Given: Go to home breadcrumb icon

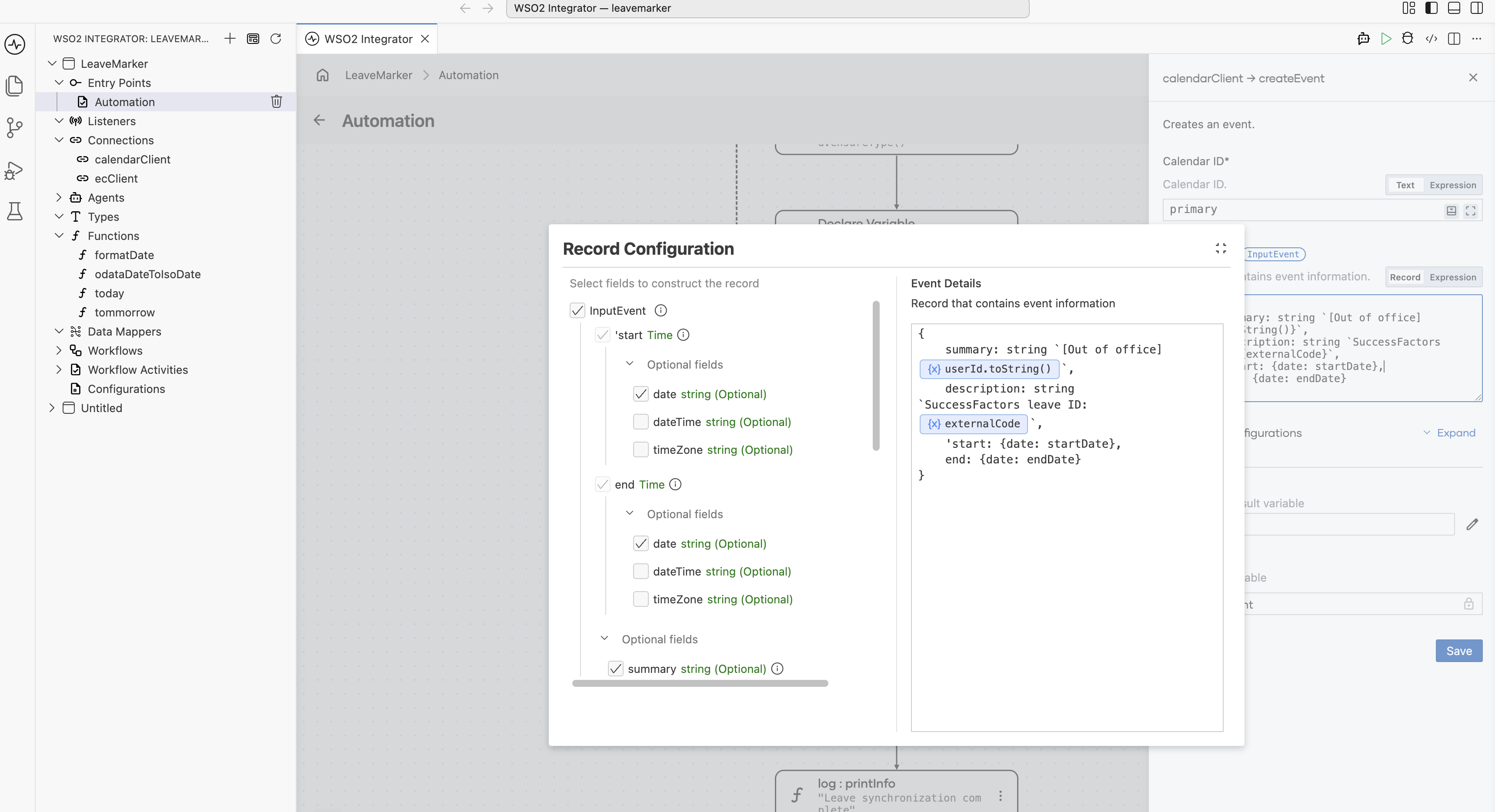Looking at the screenshot, I should 323,75.
